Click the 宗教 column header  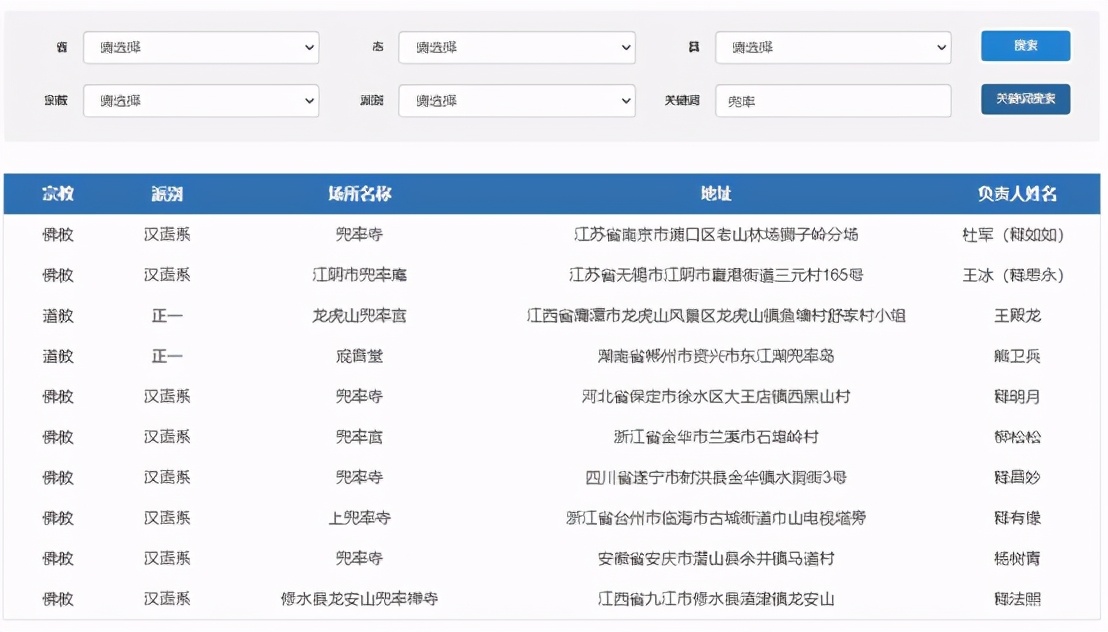[x=57, y=194]
